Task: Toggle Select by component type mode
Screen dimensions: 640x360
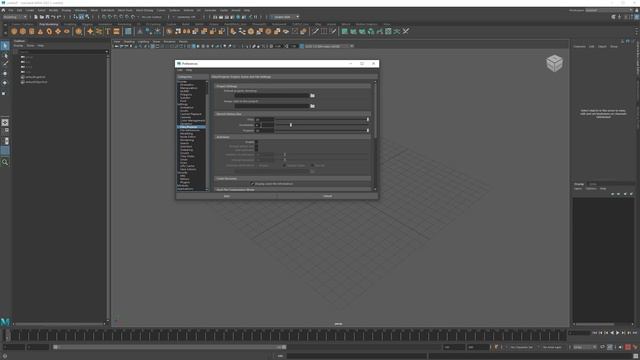Action: point(87,17)
